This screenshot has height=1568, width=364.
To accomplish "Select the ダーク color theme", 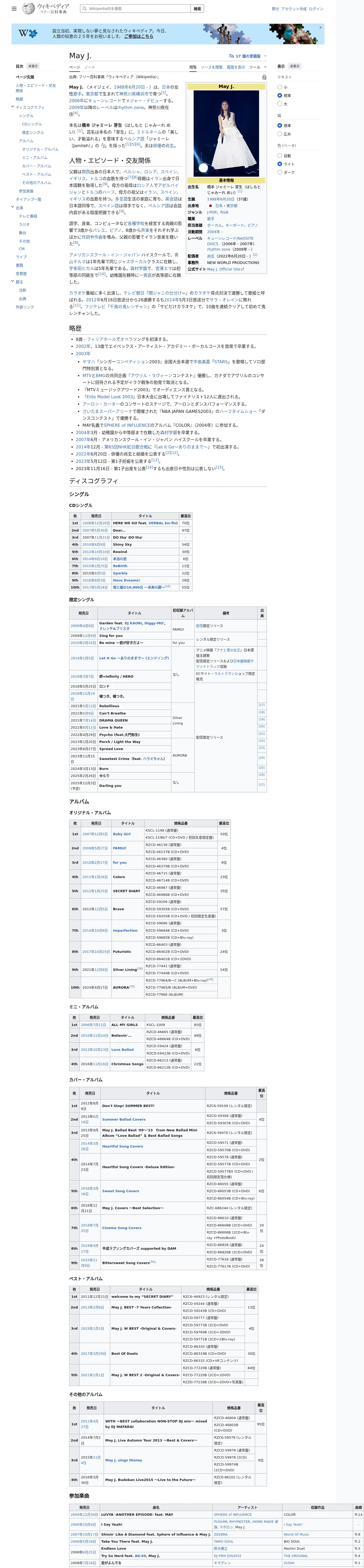I will (x=279, y=172).
